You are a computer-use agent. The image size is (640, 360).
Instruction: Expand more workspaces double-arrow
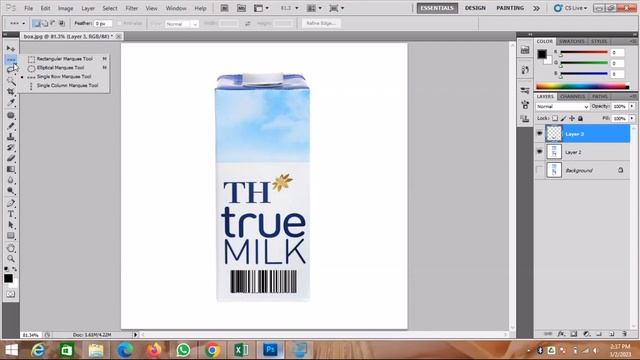536,8
